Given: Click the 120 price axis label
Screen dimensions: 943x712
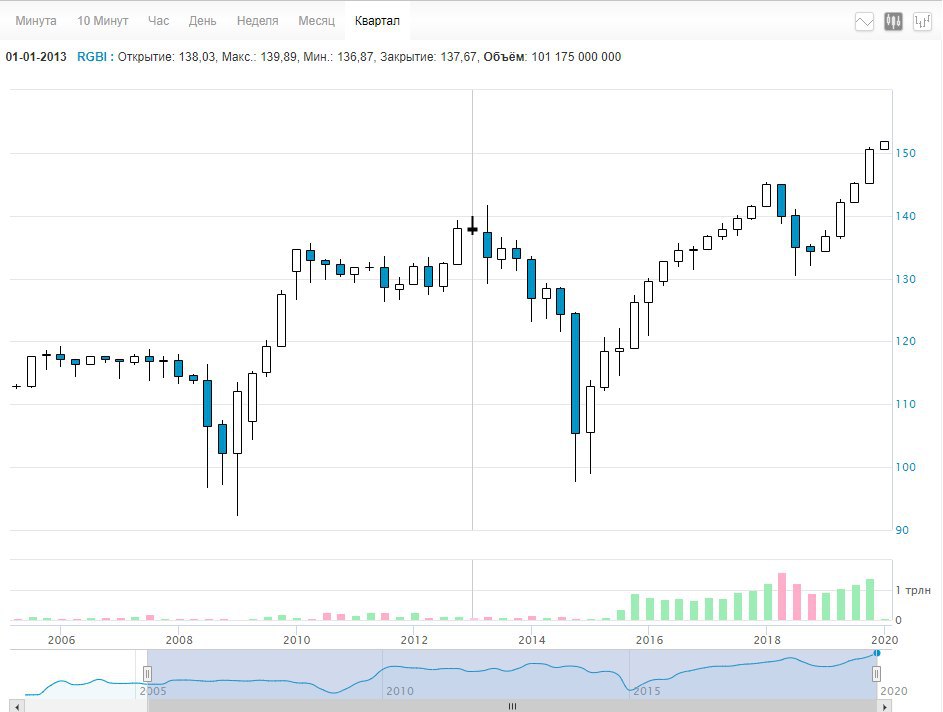Looking at the screenshot, I should click(x=906, y=341).
